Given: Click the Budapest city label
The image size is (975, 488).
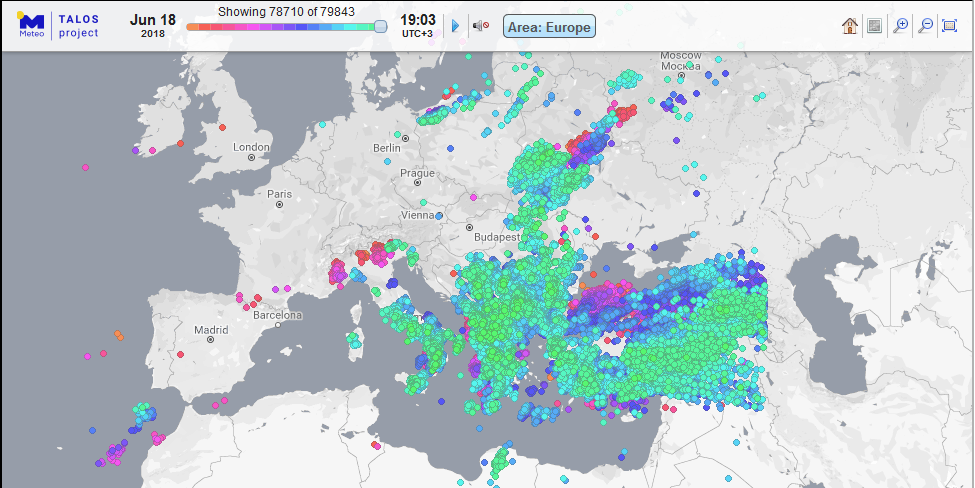Looking at the screenshot, I should click(x=496, y=237).
